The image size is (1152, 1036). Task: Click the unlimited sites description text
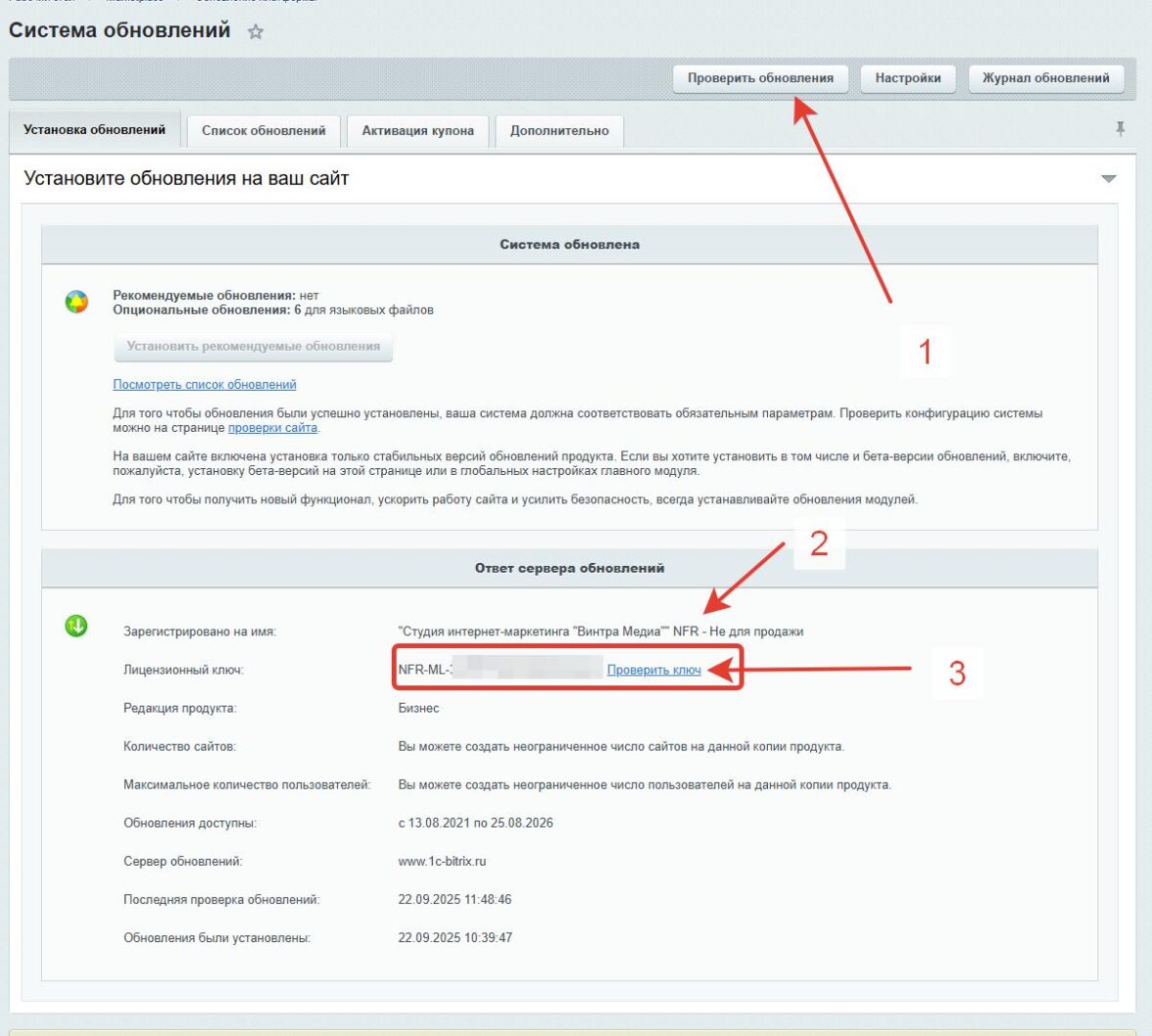(x=621, y=746)
